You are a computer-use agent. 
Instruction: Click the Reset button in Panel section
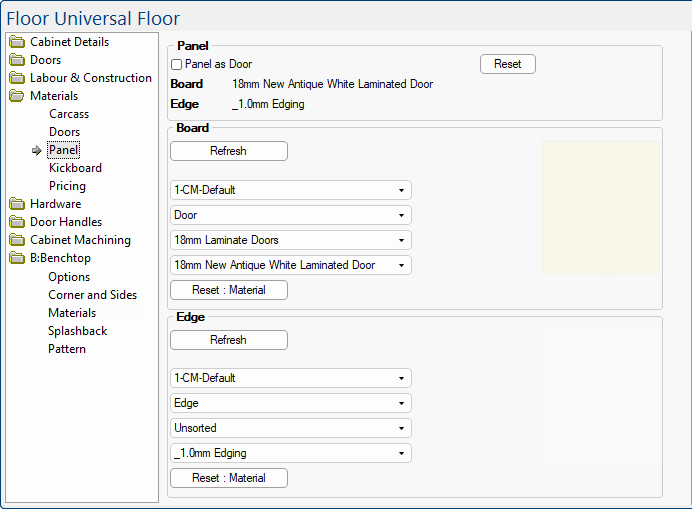pos(507,64)
